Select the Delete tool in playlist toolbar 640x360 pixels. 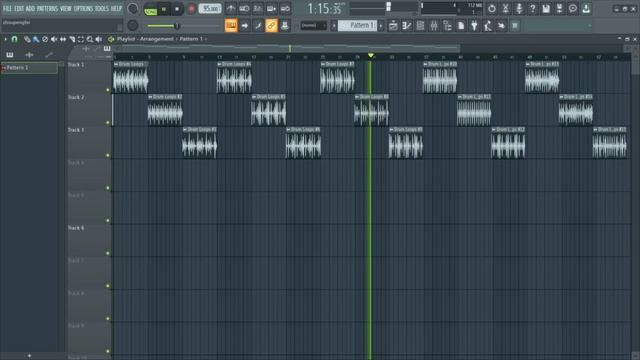click(45, 39)
